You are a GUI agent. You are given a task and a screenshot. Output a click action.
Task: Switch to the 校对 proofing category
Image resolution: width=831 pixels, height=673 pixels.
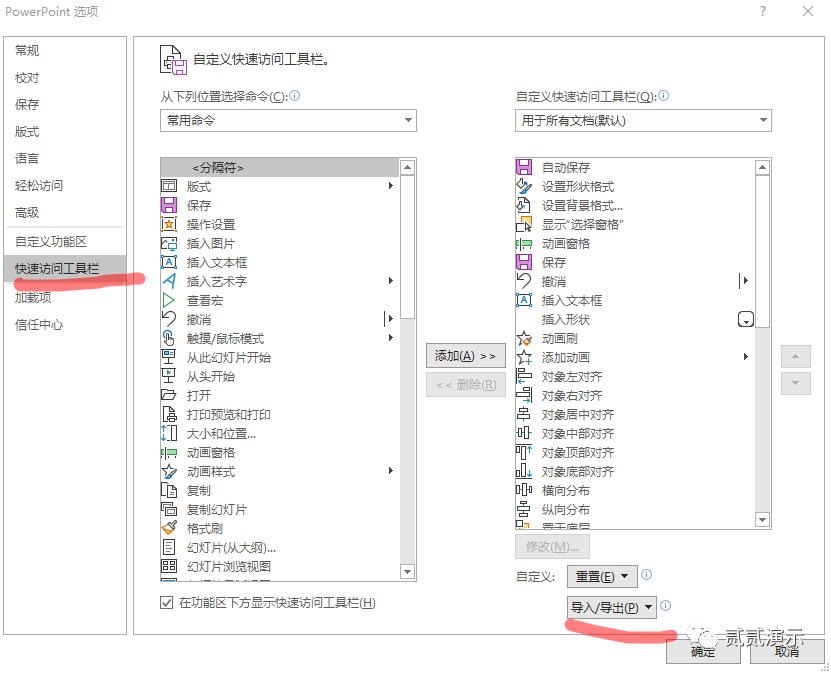(x=27, y=78)
